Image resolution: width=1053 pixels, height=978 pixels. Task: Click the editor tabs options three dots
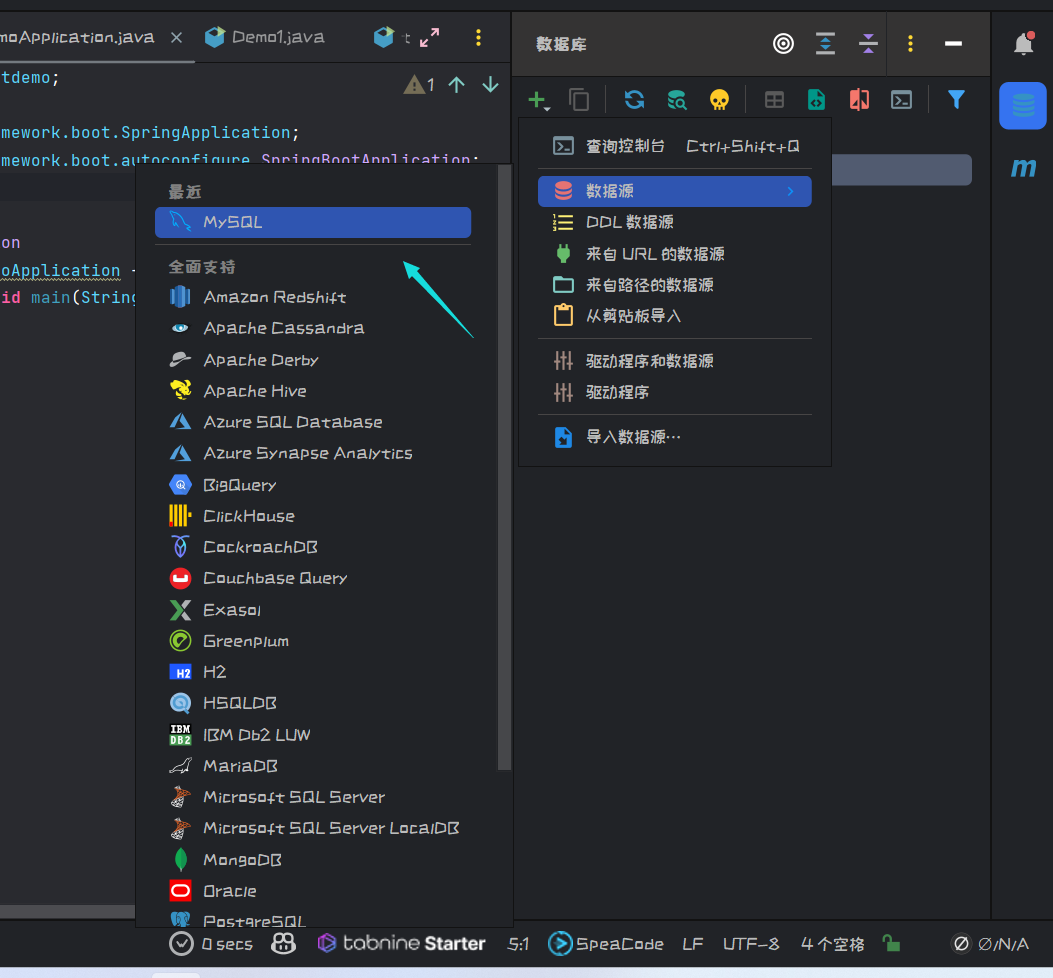478,38
